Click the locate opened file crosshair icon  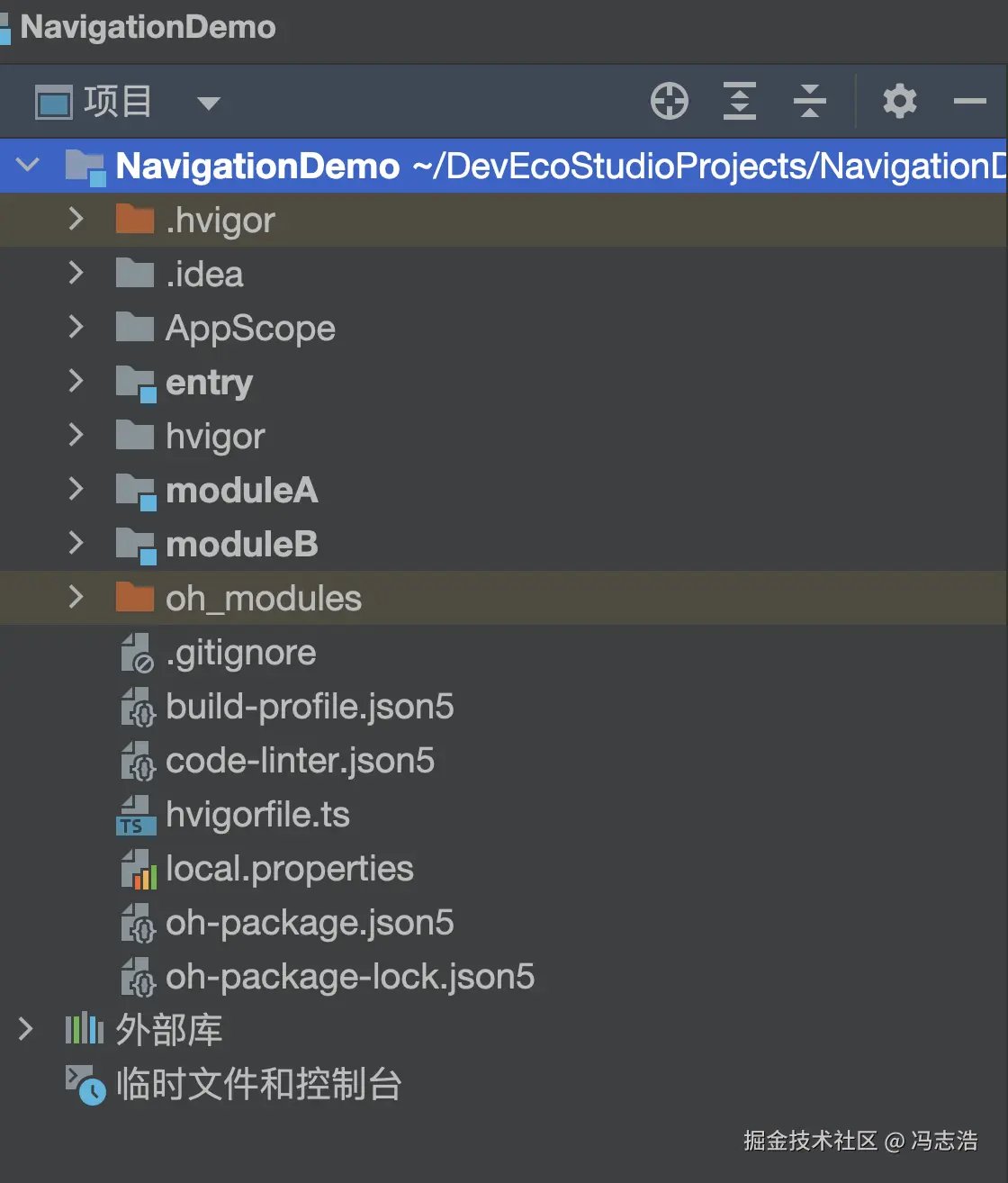[669, 101]
